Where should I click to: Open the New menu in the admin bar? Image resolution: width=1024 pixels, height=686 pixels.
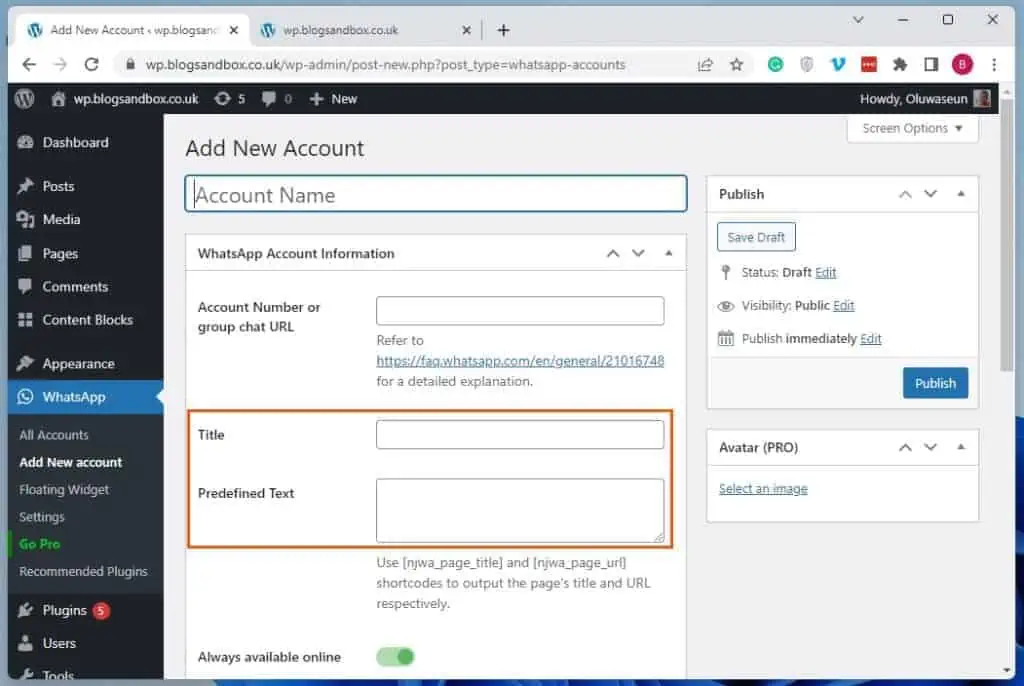[x=332, y=98]
